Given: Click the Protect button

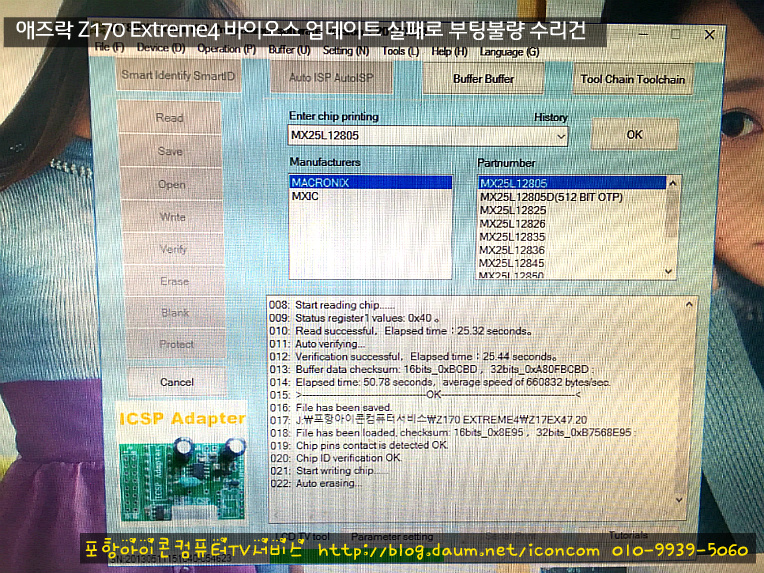Looking at the screenshot, I should [x=176, y=344].
